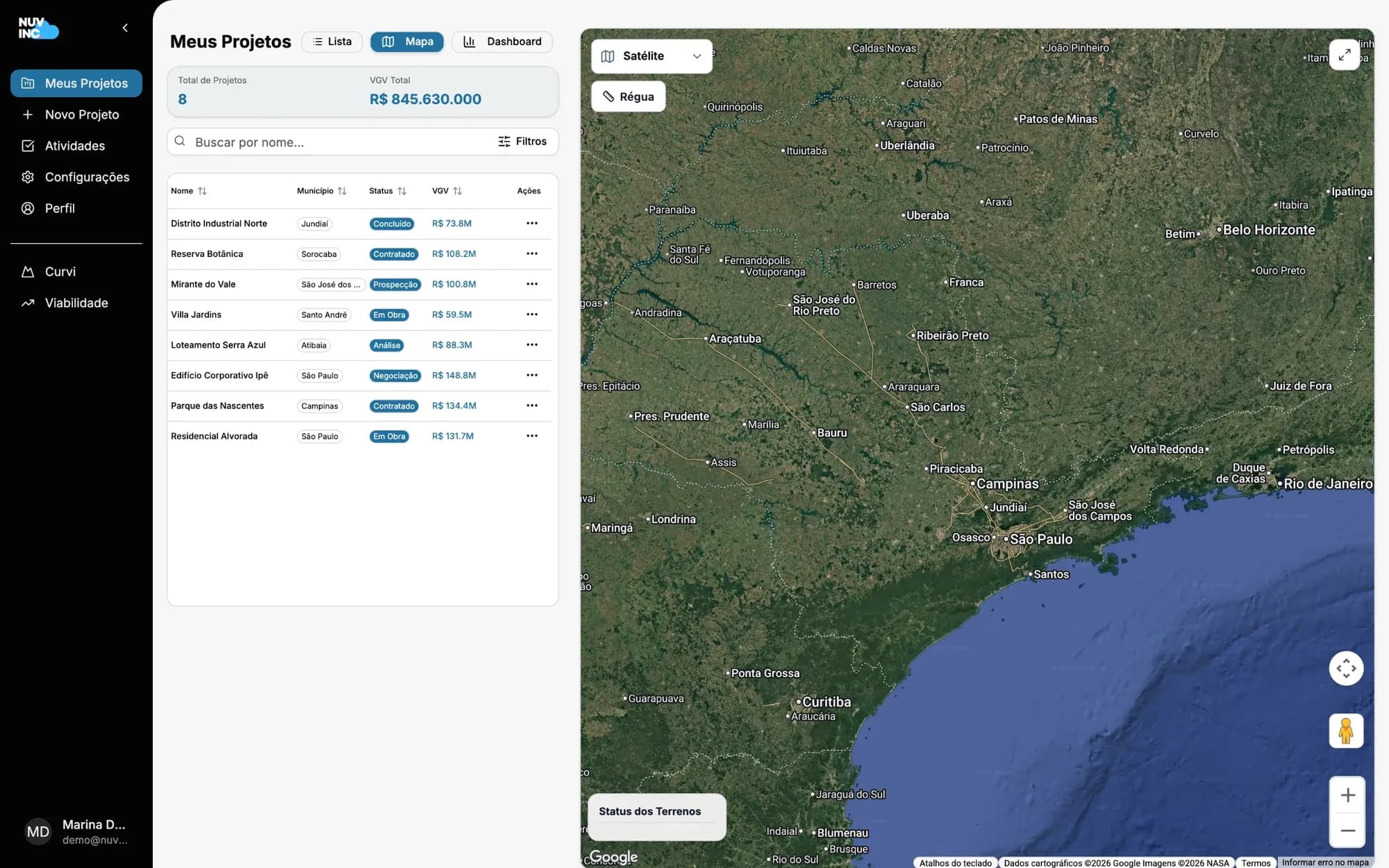
Task: Sort the table by Status
Action: [x=388, y=191]
